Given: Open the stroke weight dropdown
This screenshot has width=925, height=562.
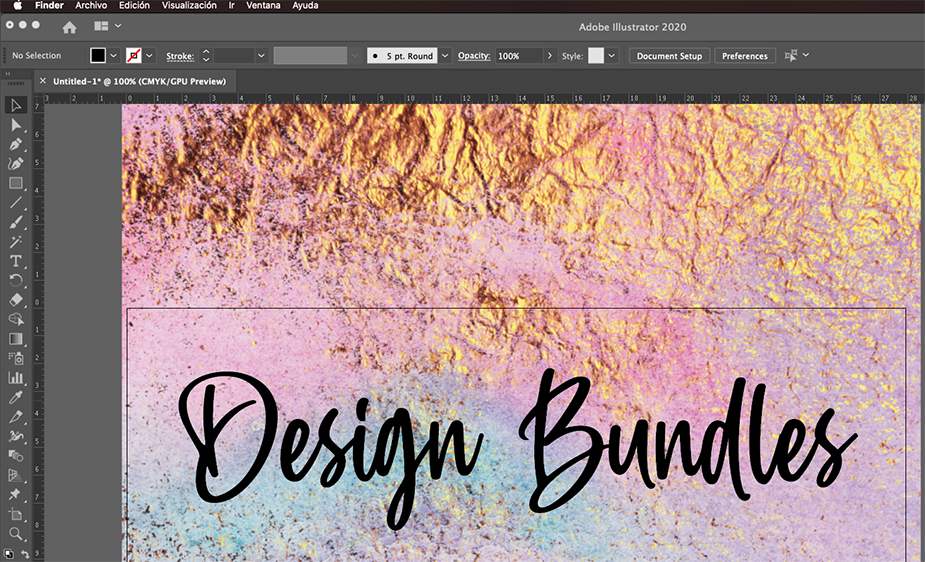Looking at the screenshot, I should 261,55.
